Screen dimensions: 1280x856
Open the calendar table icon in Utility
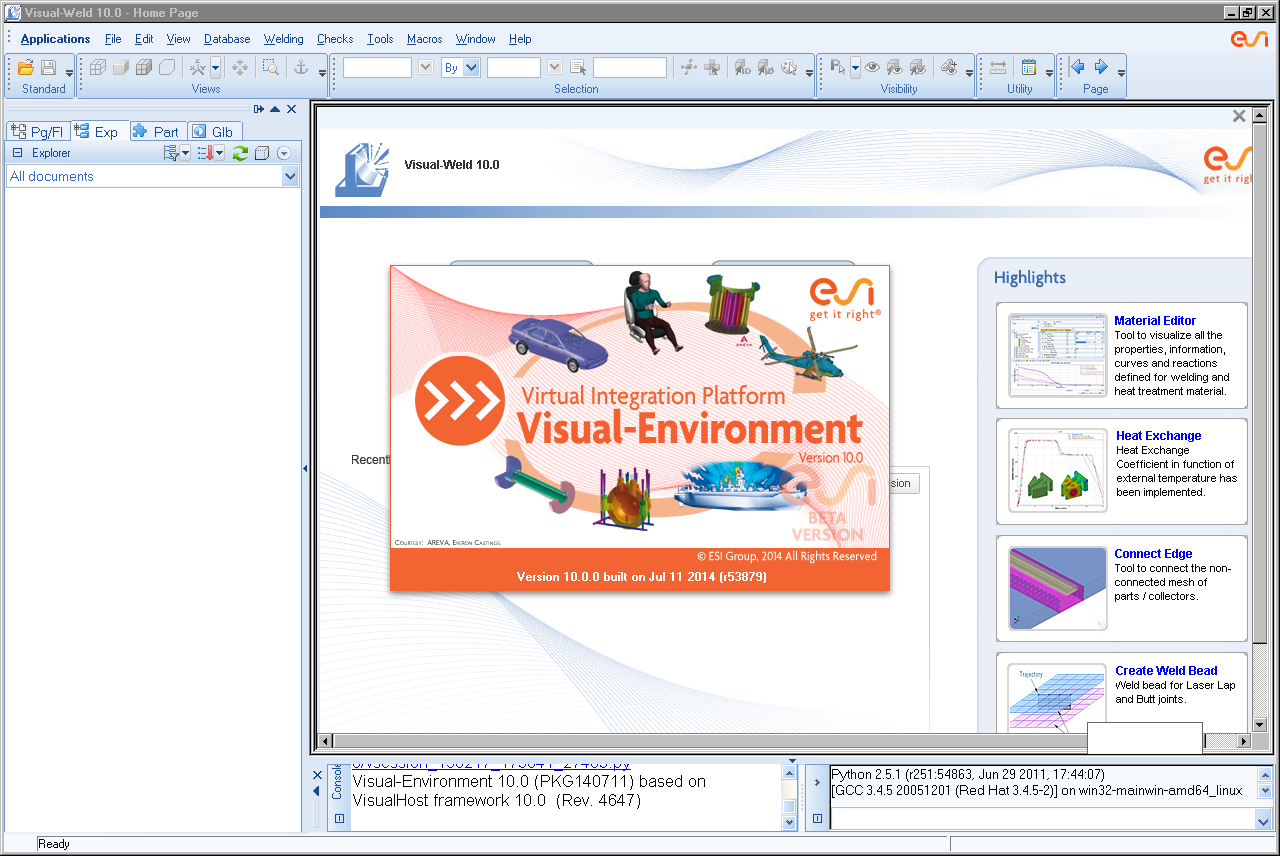(x=1028, y=67)
